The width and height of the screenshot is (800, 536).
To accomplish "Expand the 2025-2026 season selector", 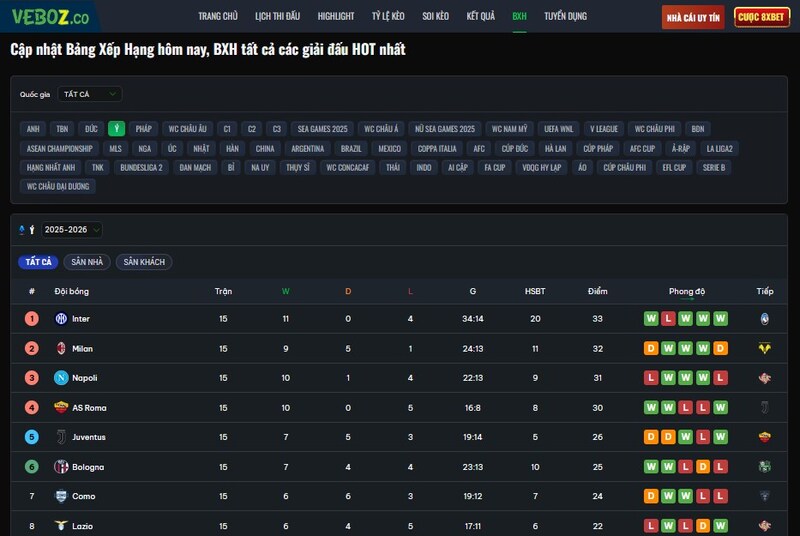I will pyautogui.click(x=71, y=230).
